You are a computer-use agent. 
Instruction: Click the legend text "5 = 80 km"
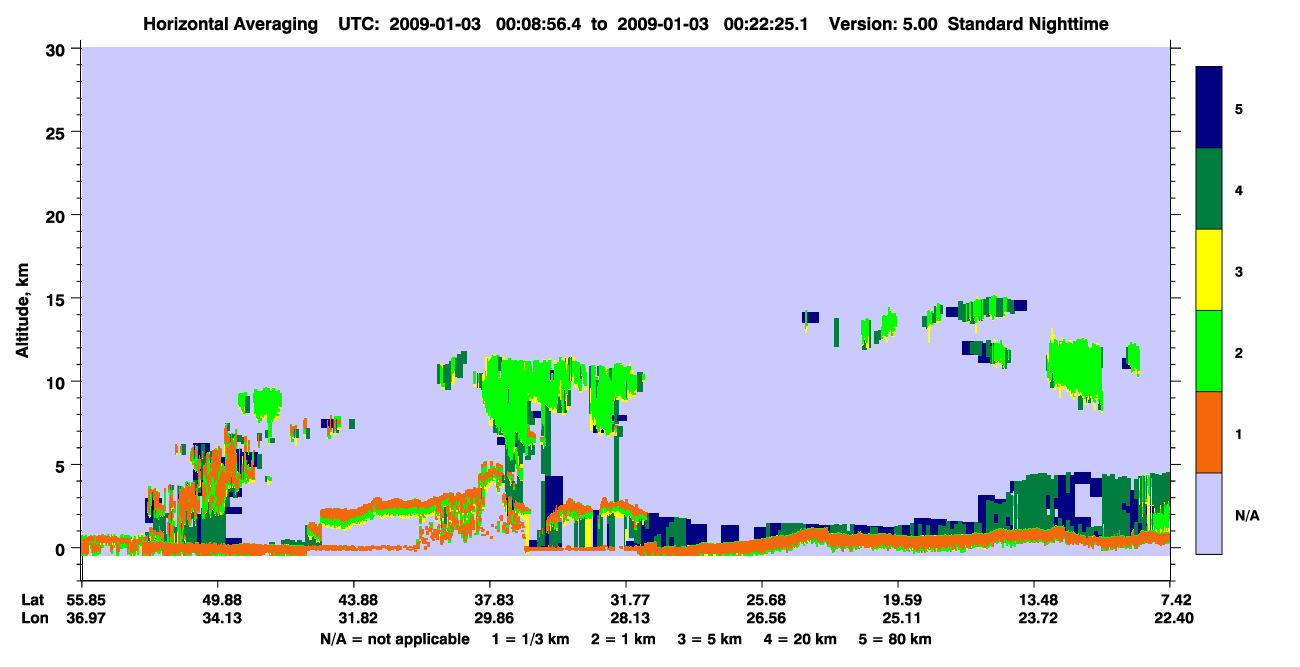(x=896, y=639)
